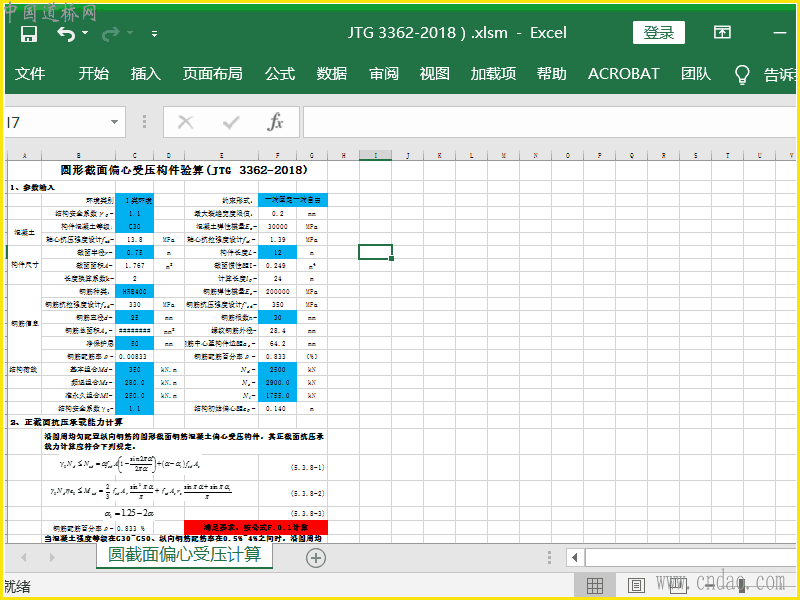
Task: Click the Tell Me lightbulb icon
Action: 742,74
